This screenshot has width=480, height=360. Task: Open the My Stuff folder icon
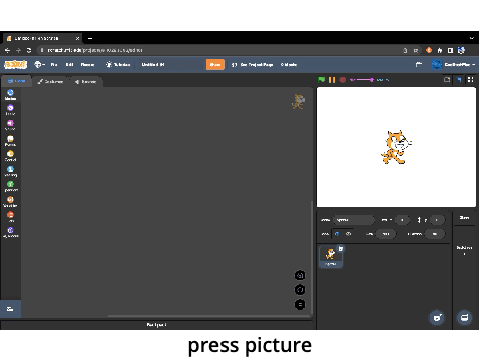point(419,64)
